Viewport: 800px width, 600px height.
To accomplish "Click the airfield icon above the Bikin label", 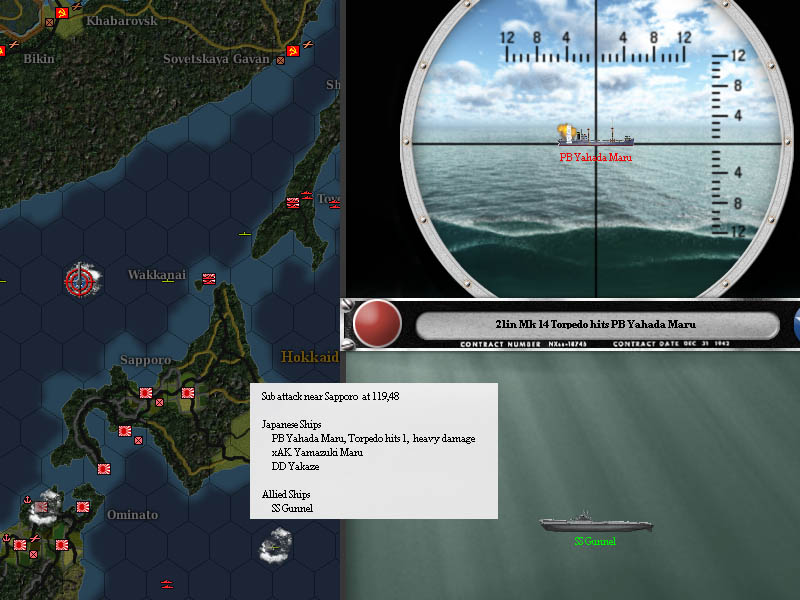I will click(x=14, y=45).
